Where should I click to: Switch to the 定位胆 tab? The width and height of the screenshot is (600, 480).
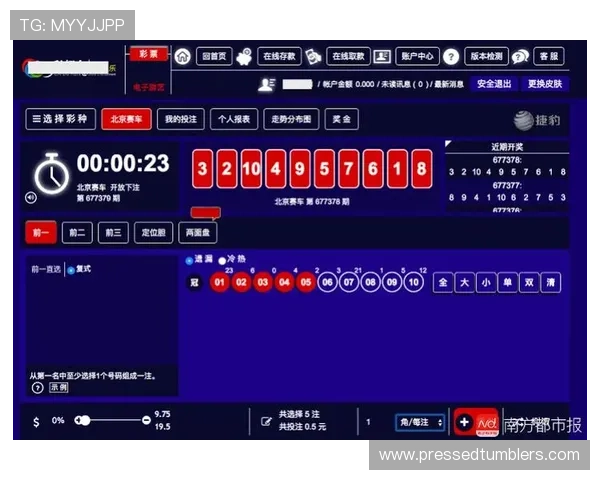point(151,233)
